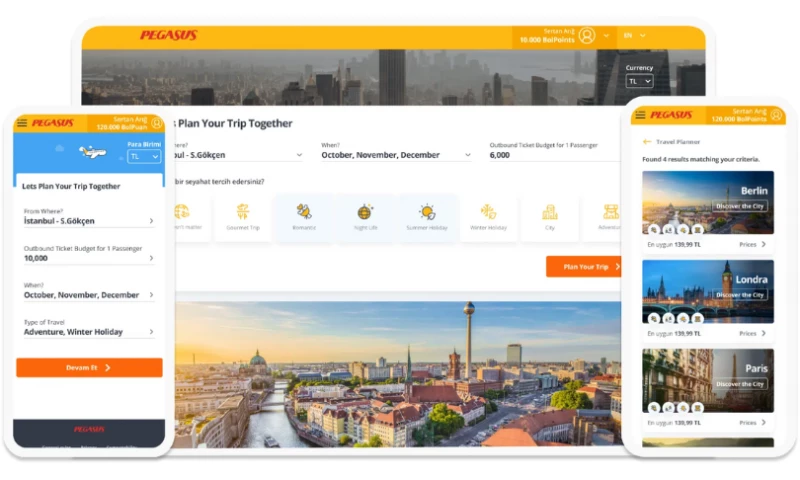Click "Found 4 results matching your criteria." text

701,159
